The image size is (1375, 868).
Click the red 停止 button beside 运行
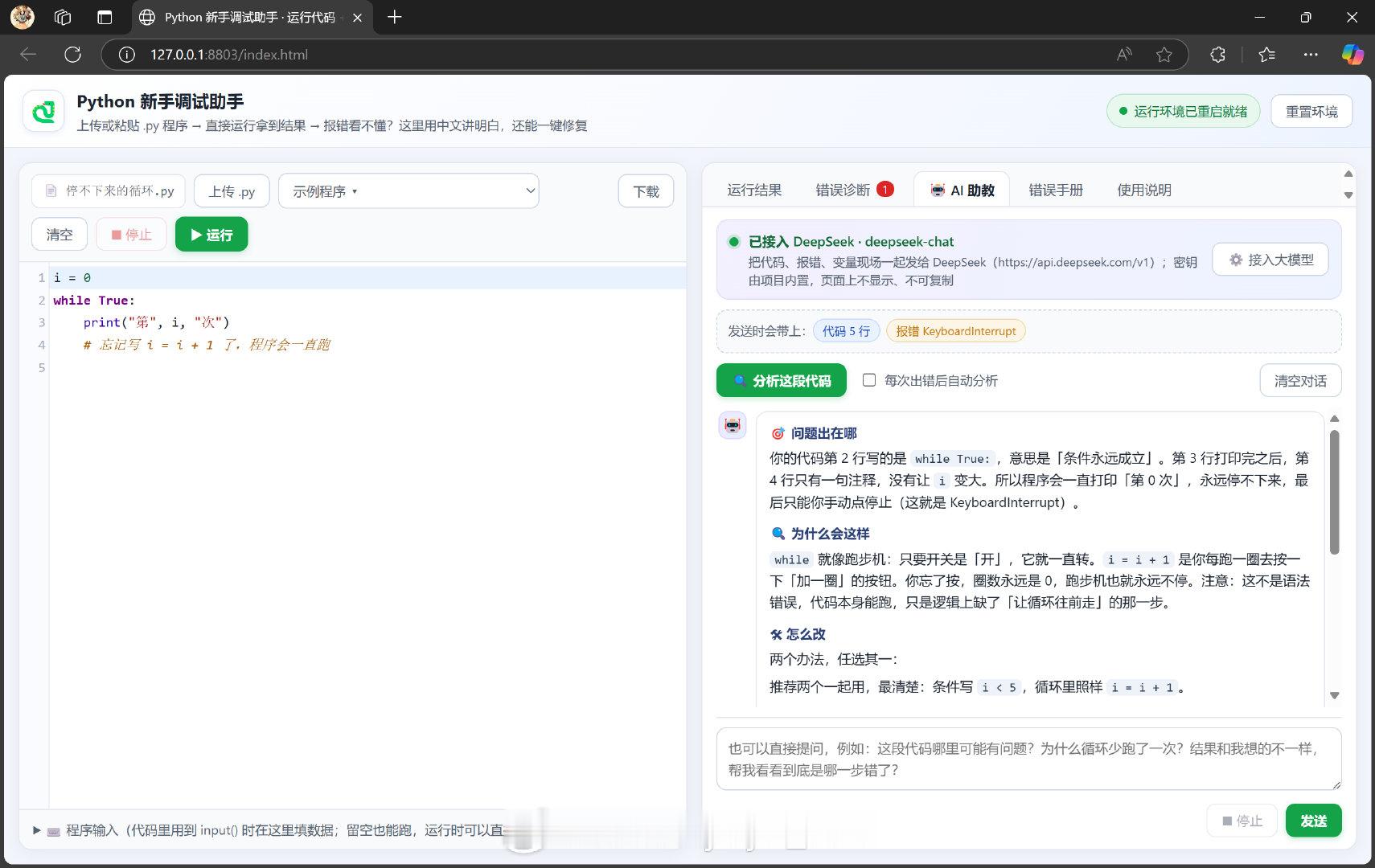tap(131, 235)
